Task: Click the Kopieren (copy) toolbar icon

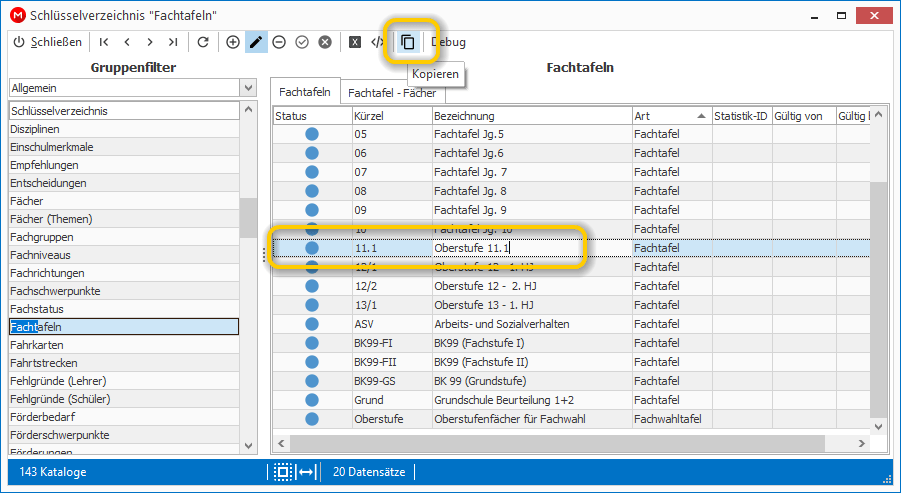Action: tap(407, 42)
